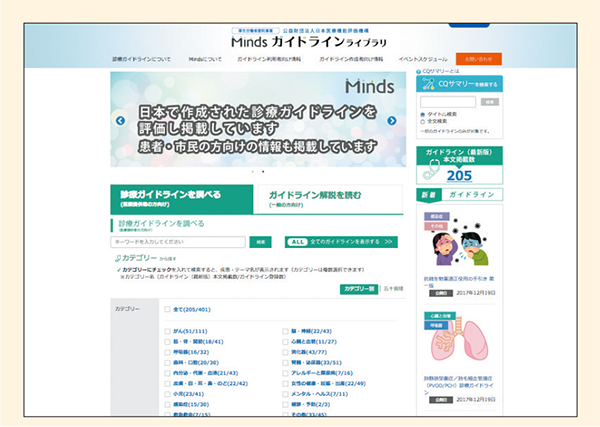Open ガイドライン作成者向け情報 menu item
600x427 pixels.
tap(351, 59)
